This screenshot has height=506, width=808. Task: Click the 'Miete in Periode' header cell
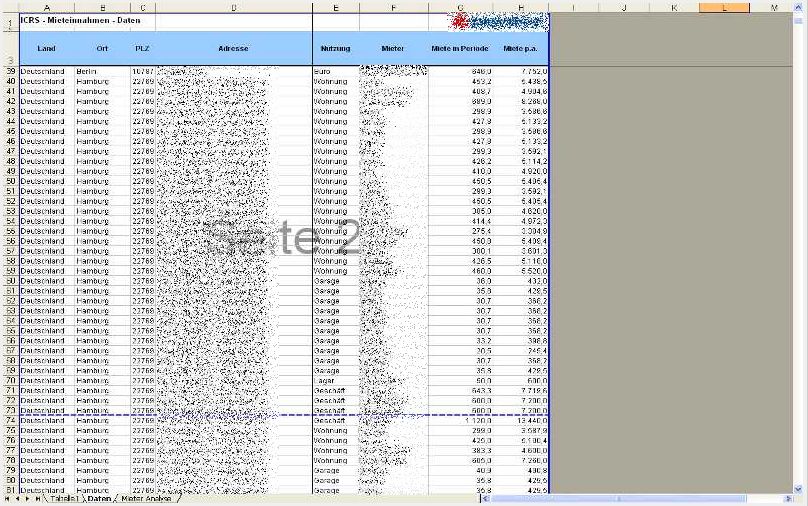pos(460,48)
